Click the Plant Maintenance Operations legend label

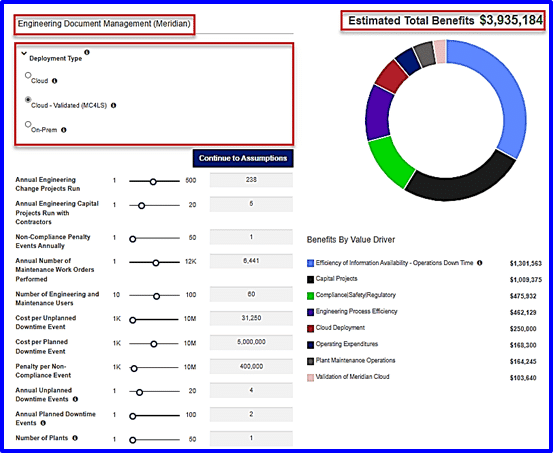click(x=356, y=360)
